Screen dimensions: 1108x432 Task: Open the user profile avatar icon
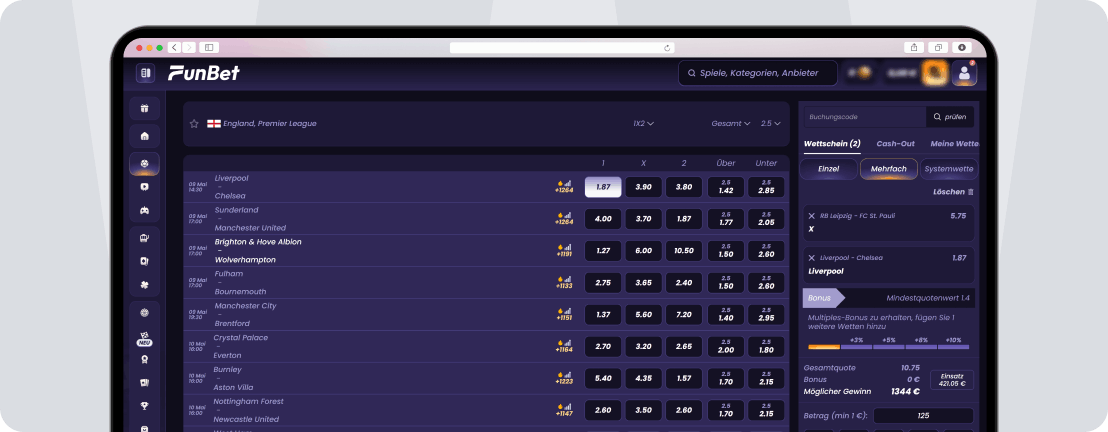point(964,73)
